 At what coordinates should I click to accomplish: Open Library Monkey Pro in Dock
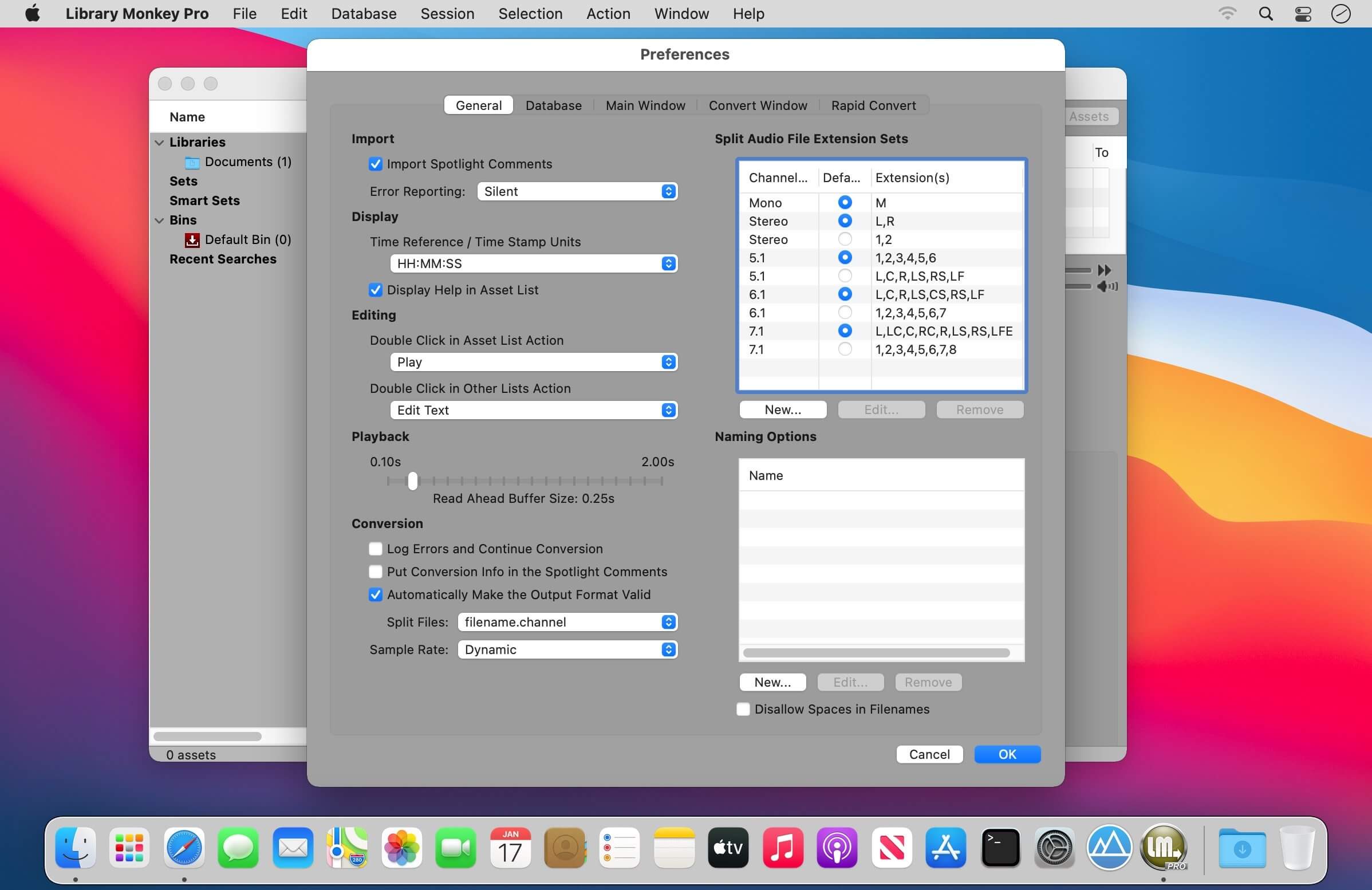[x=1164, y=848]
